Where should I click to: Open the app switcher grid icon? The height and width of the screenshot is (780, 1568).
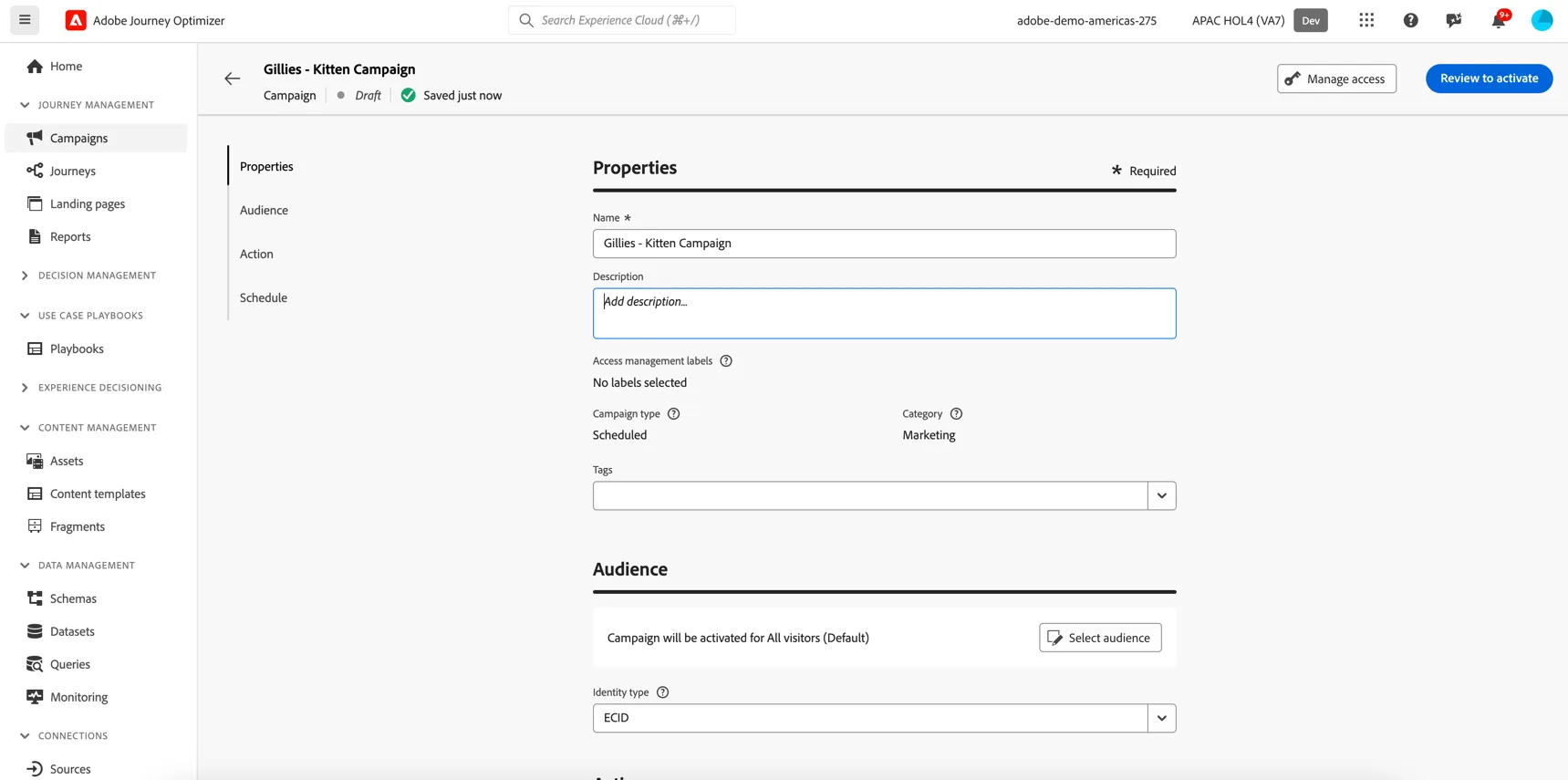(x=1366, y=20)
